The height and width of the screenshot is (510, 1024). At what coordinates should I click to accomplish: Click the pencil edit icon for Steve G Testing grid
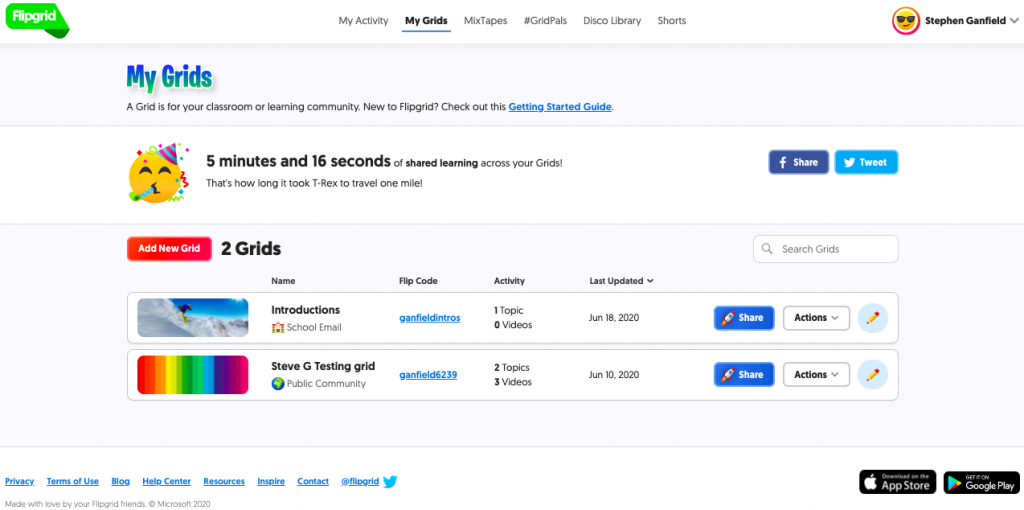coord(872,375)
